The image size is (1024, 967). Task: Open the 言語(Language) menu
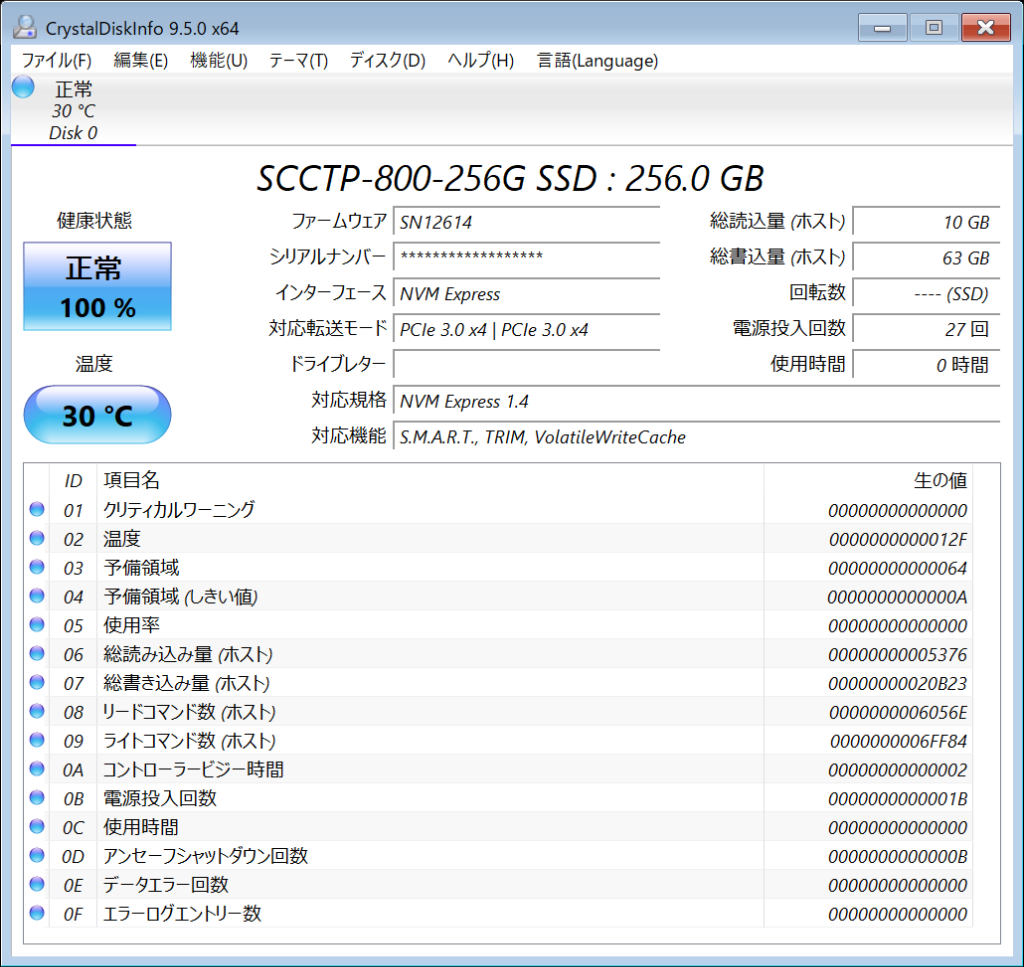(x=597, y=61)
